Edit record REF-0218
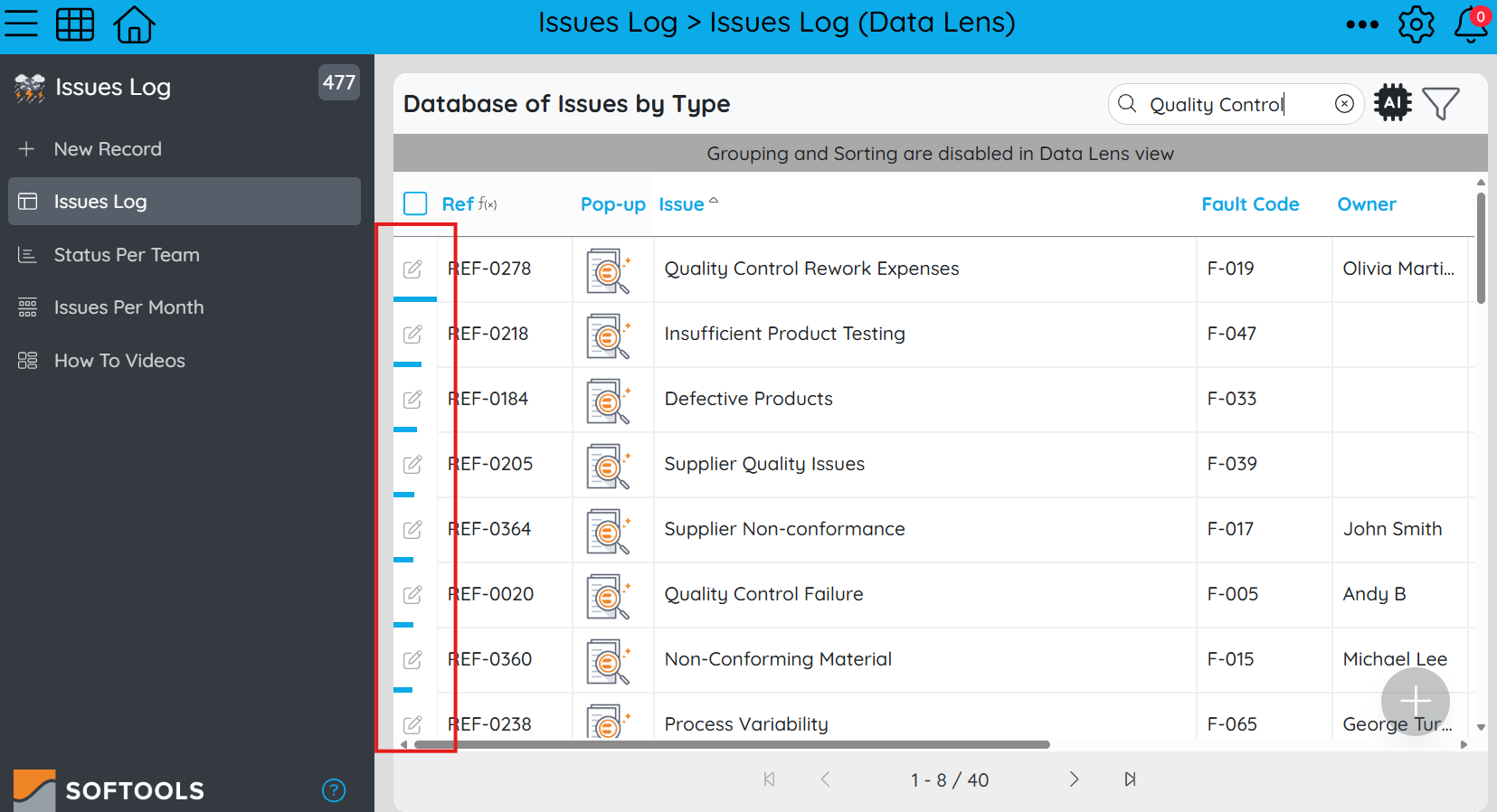The width and height of the screenshot is (1497, 812). click(x=412, y=334)
